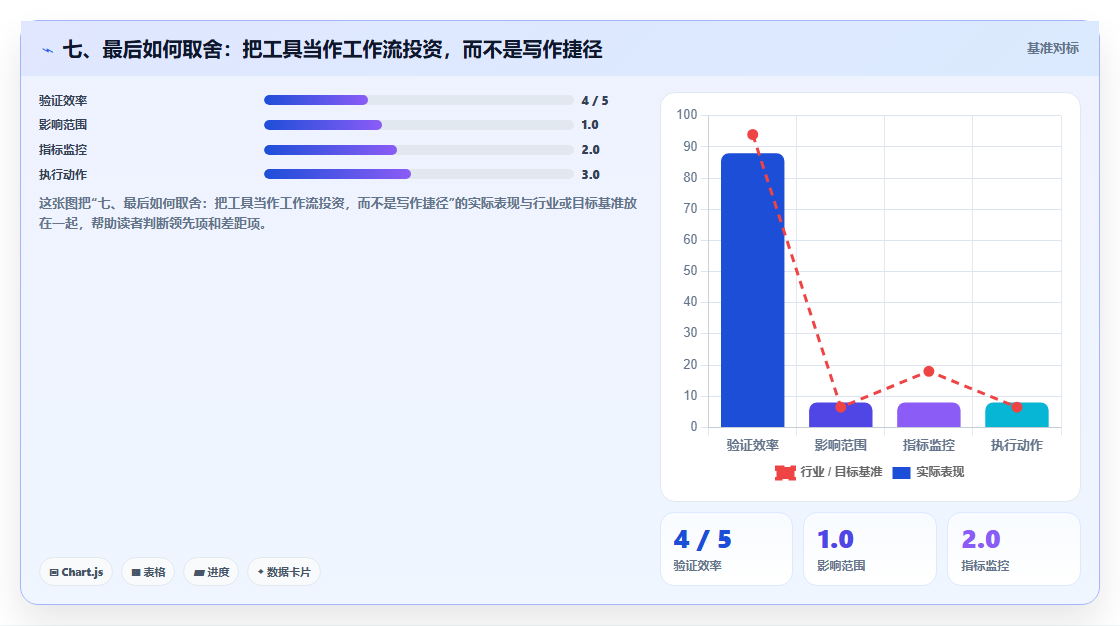Click the tall blue 验证效率 bar
The image size is (1120, 626).
[752, 290]
